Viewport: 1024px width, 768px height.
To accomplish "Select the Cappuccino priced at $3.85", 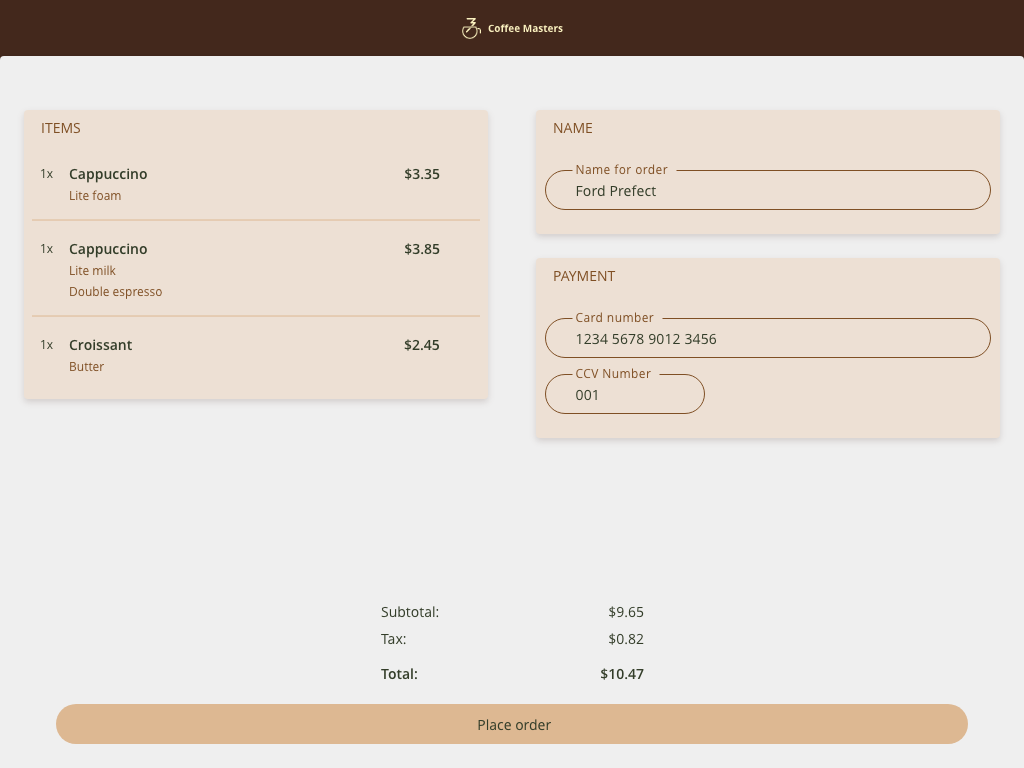I will tap(108, 249).
